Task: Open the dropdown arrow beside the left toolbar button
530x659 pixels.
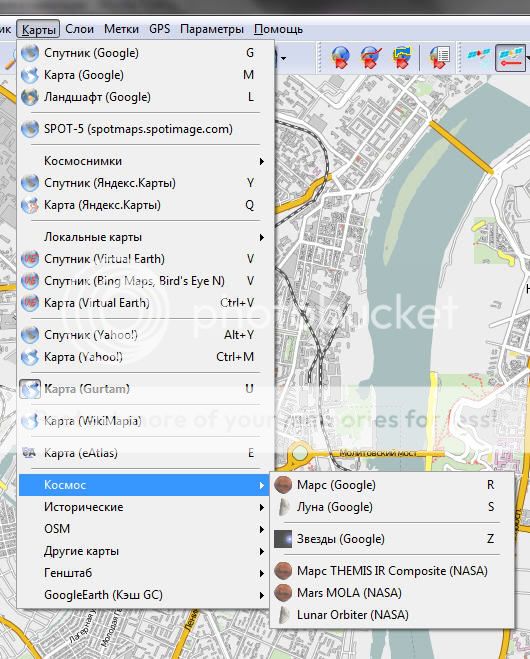Action: (284, 58)
